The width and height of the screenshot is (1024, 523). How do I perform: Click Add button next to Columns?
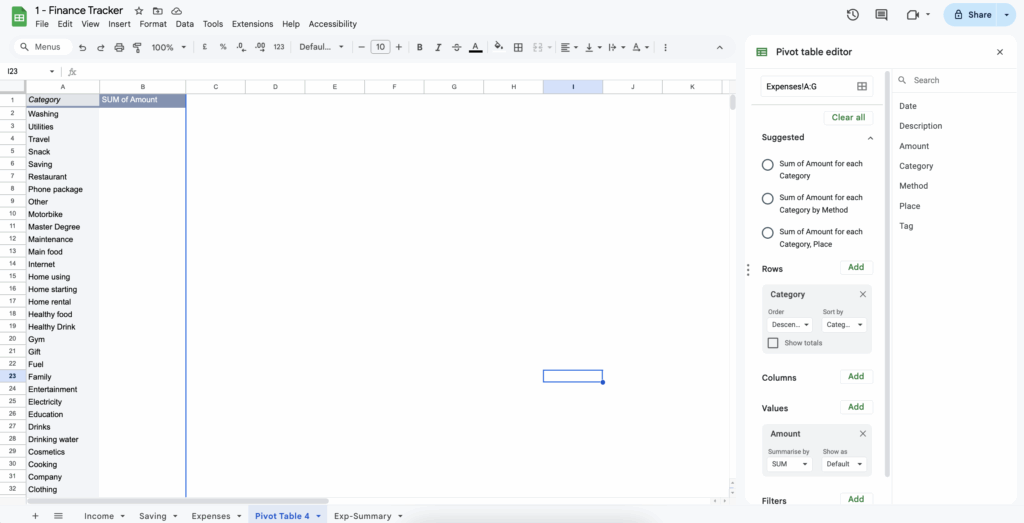pos(856,377)
